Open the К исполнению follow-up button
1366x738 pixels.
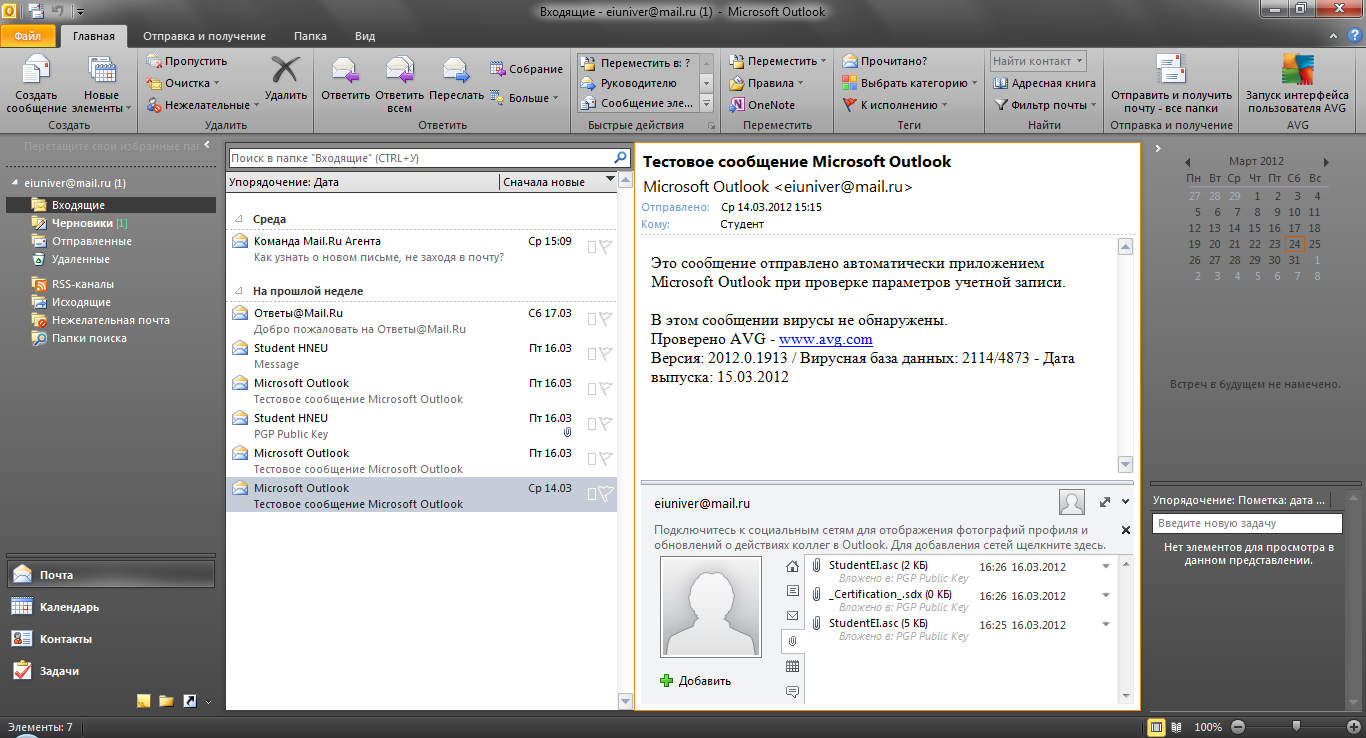pyautogui.click(x=896, y=105)
